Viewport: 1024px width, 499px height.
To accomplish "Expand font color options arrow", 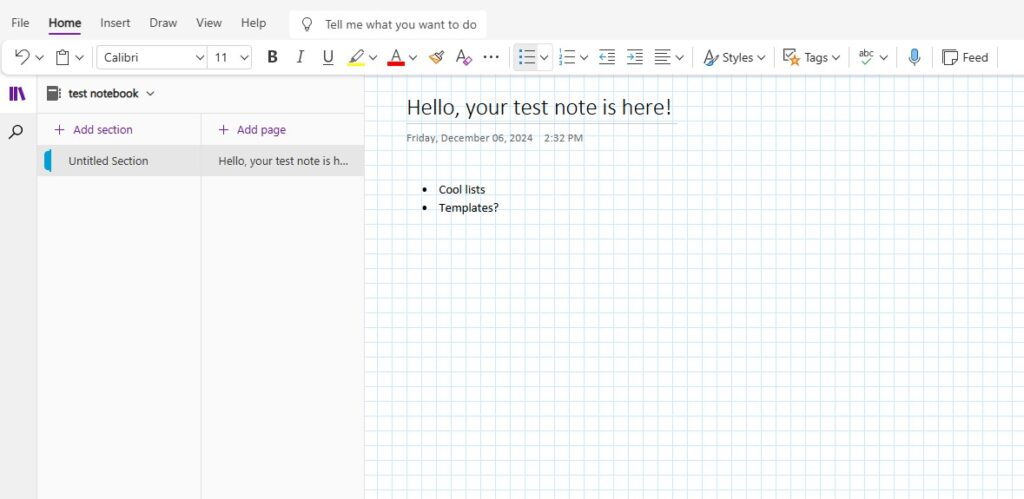I will [413, 57].
